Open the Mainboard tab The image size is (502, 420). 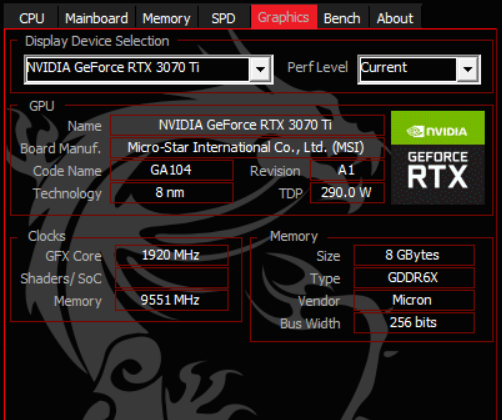click(96, 18)
